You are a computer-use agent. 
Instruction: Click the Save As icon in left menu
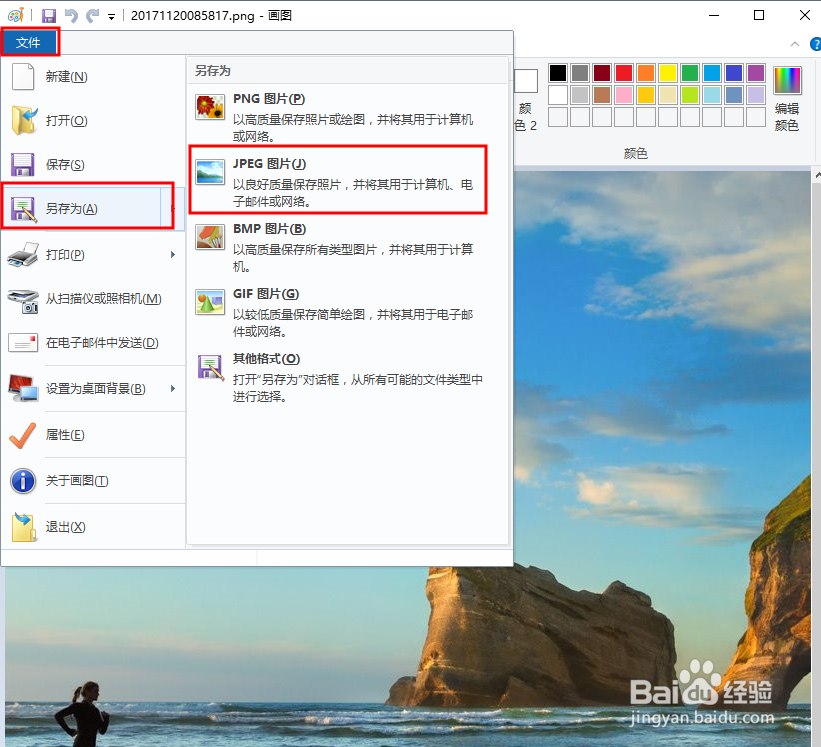click(24, 209)
